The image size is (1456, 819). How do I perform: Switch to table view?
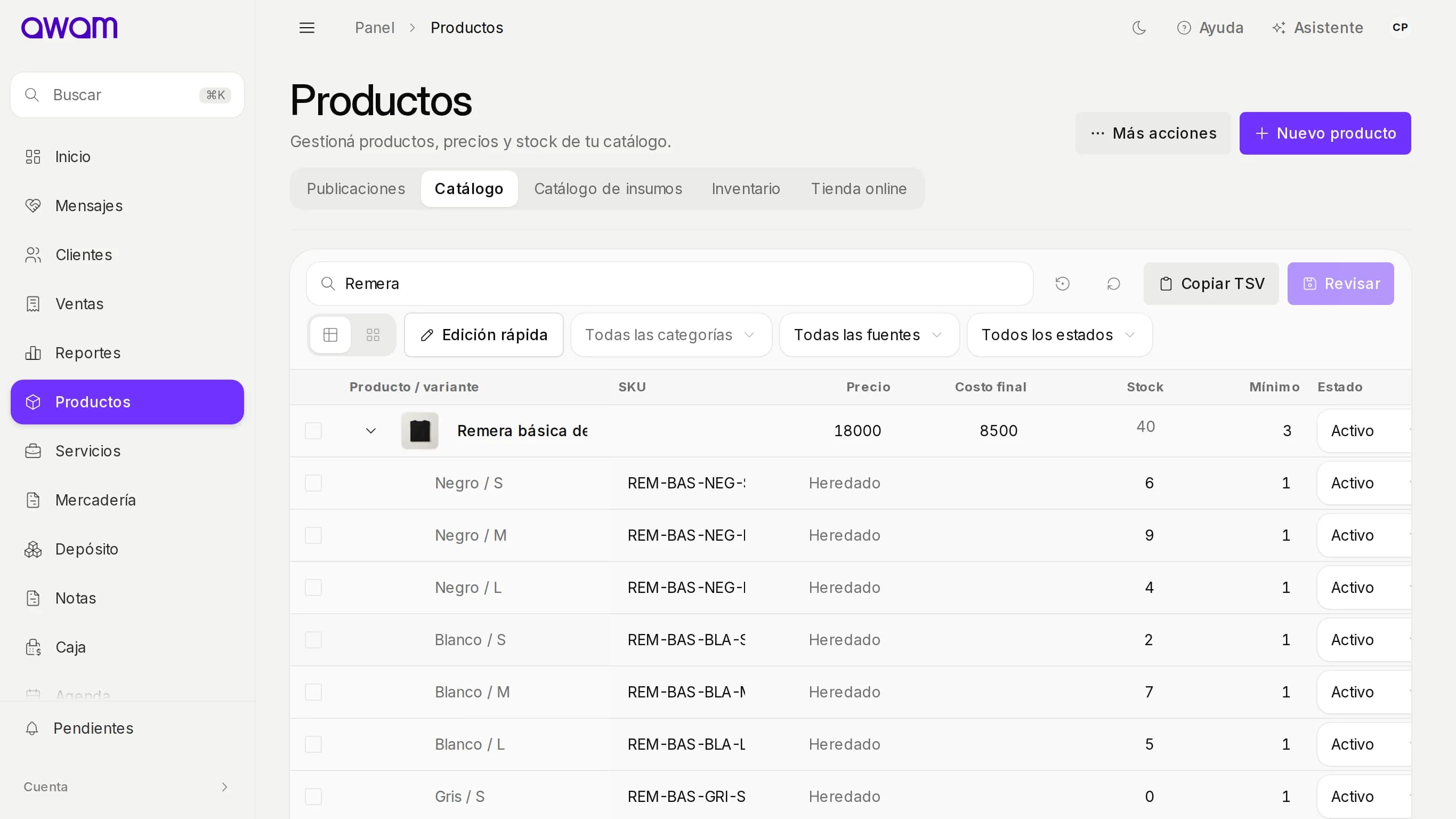[330, 335]
